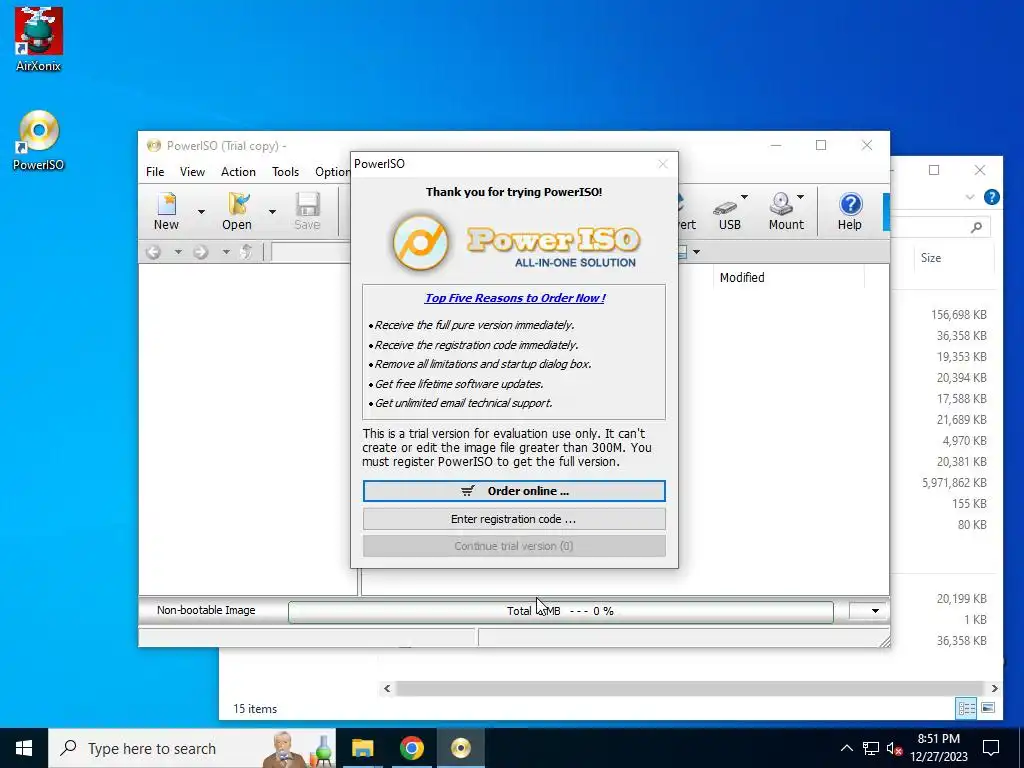Click the Open toolbar icon in PowerISO
The image size is (1024, 768).
(x=237, y=210)
